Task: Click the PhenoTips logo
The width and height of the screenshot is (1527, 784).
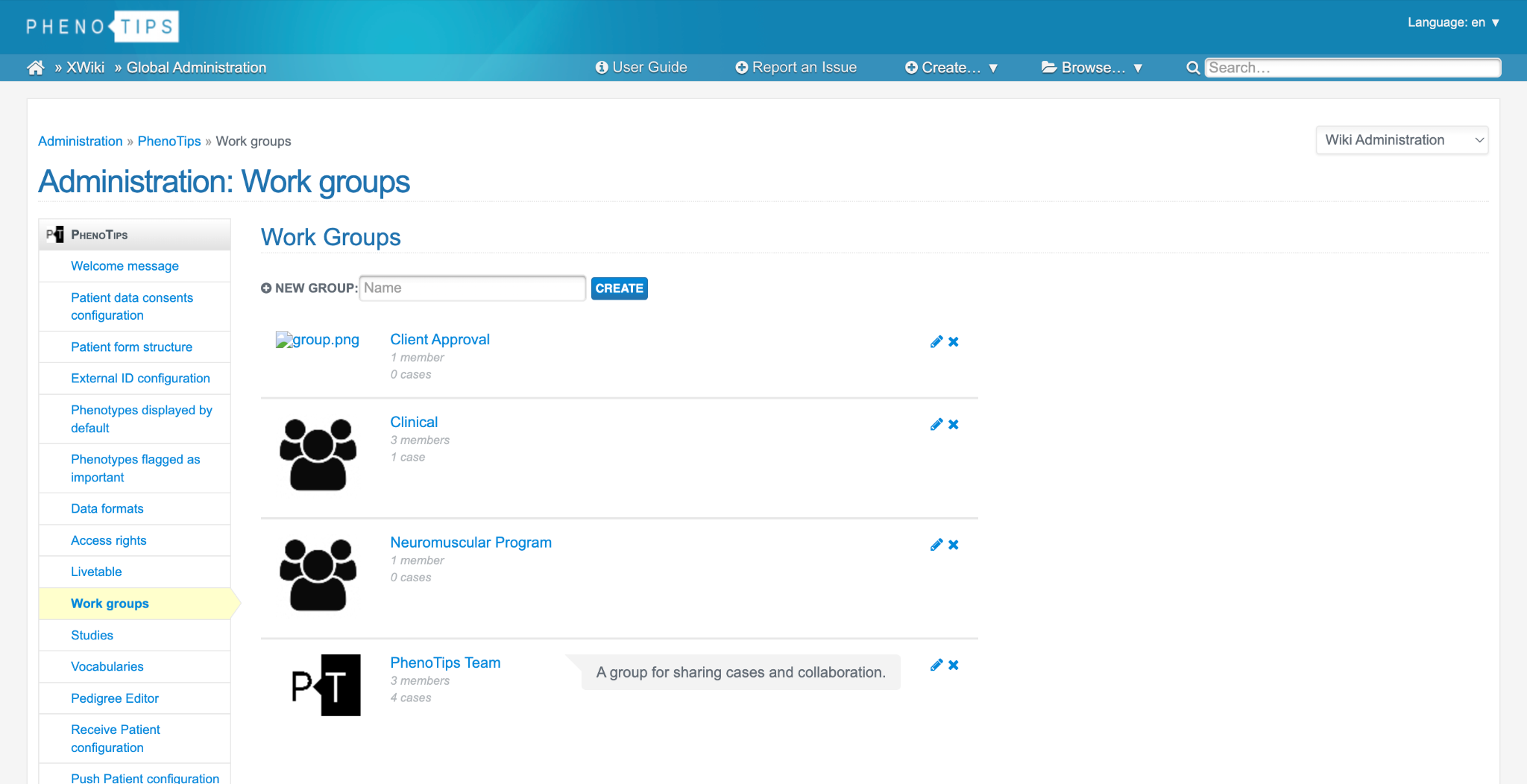Action: pyautogui.click(x=102, y=27)
